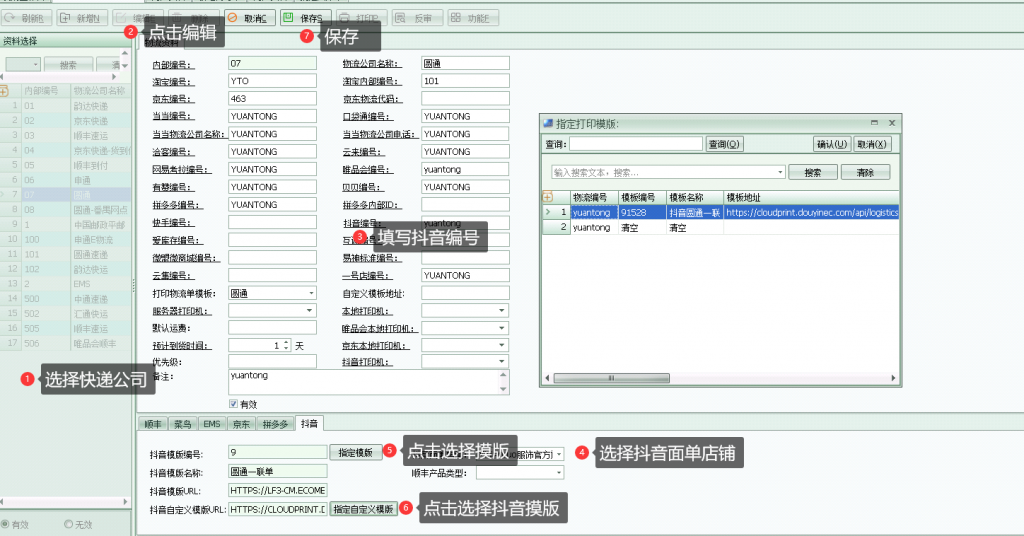Image resolution: width=1024 pixels, height=536 pixels.
Task: Click the 保存S save icon
Action: pos(288,18)
